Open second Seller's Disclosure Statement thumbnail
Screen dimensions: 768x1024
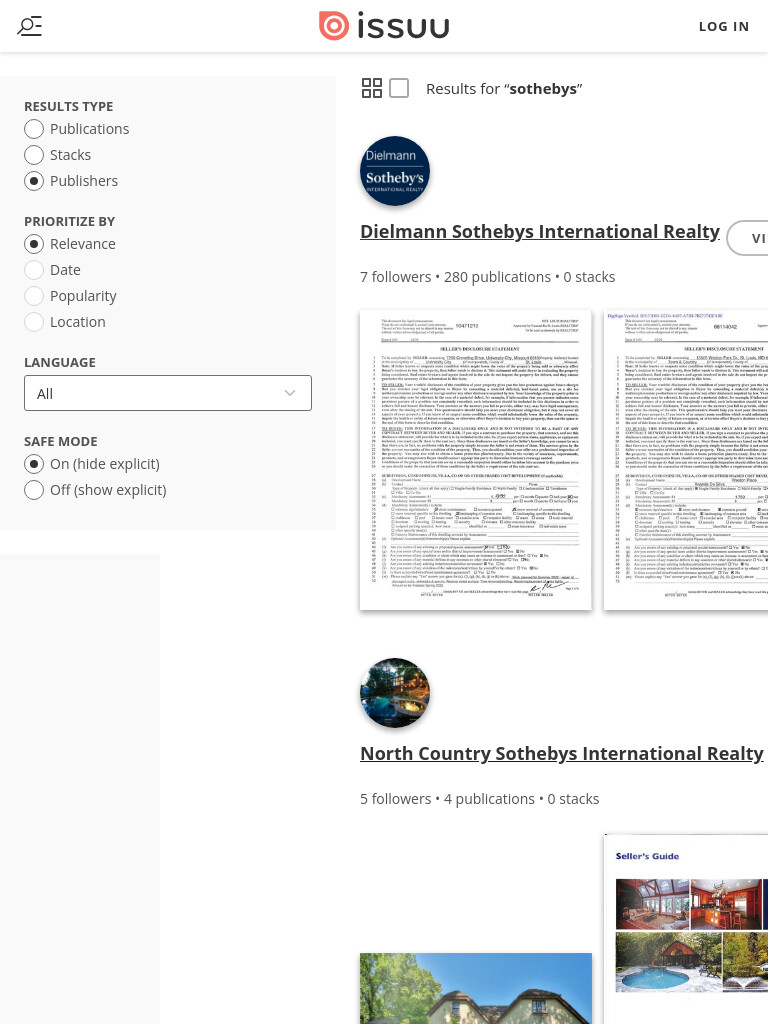click(x=686, y=460)
